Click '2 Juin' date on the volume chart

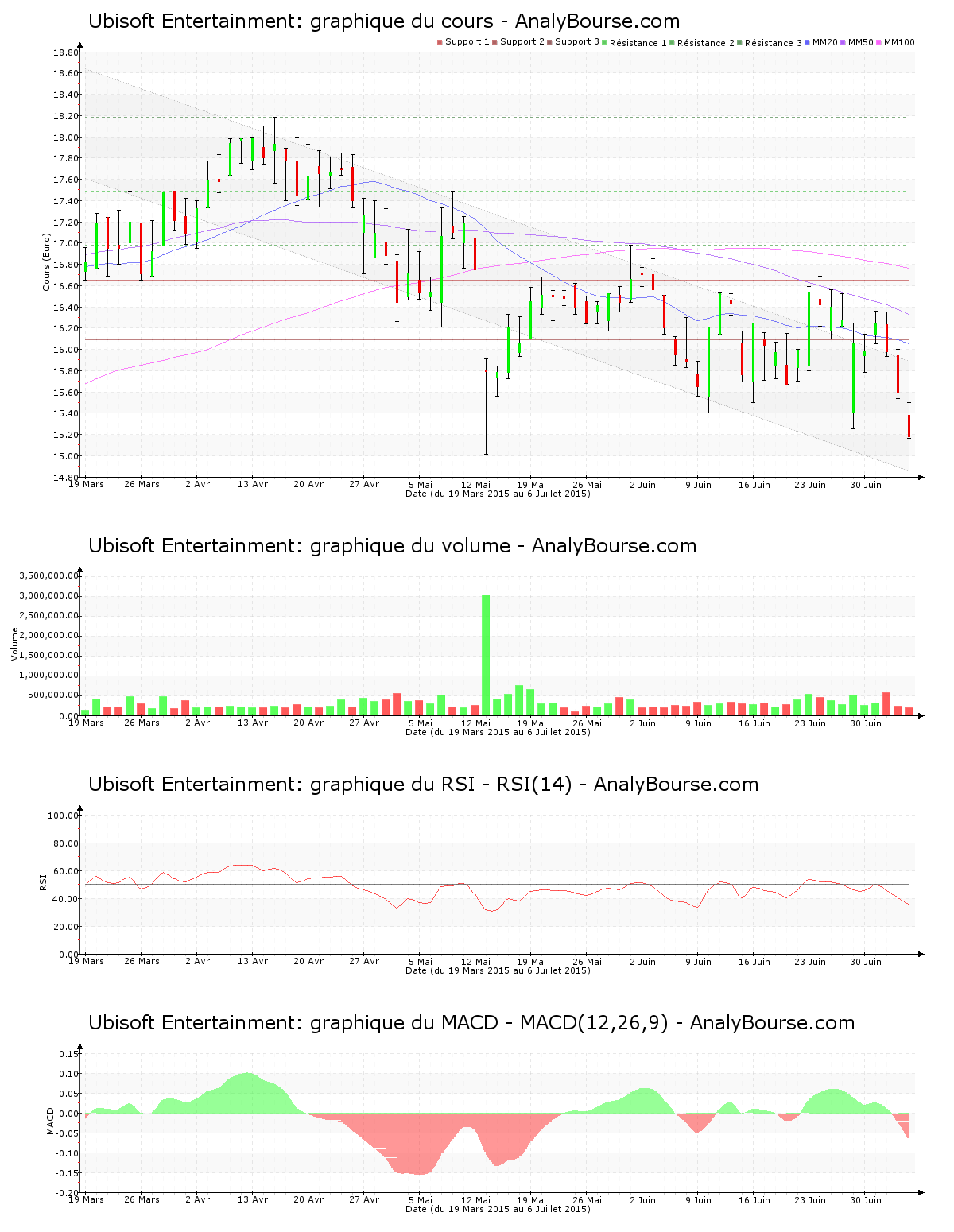click(x=642, y=723)
